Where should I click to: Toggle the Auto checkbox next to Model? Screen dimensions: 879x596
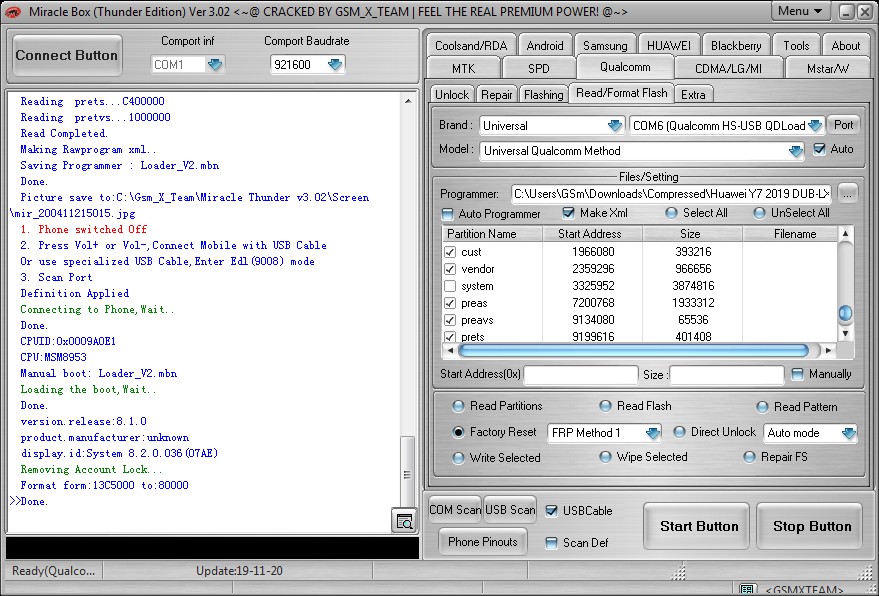point(820,149)
